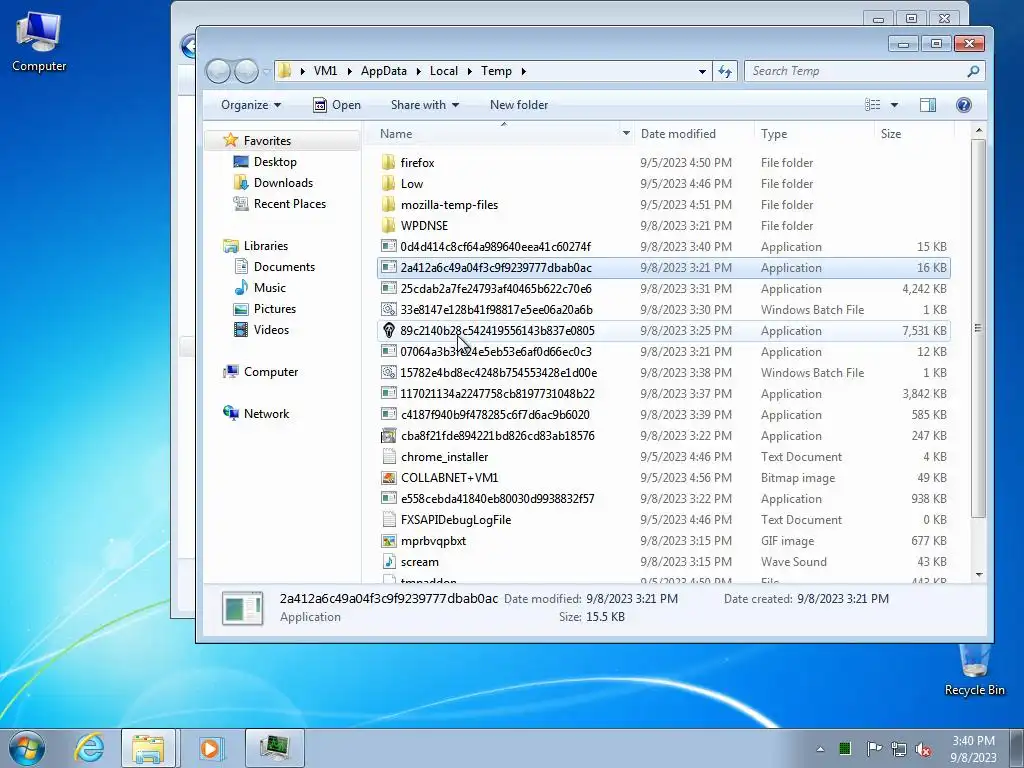
Task: Open the Organize dropdown menu
Action: click(251, 104)
